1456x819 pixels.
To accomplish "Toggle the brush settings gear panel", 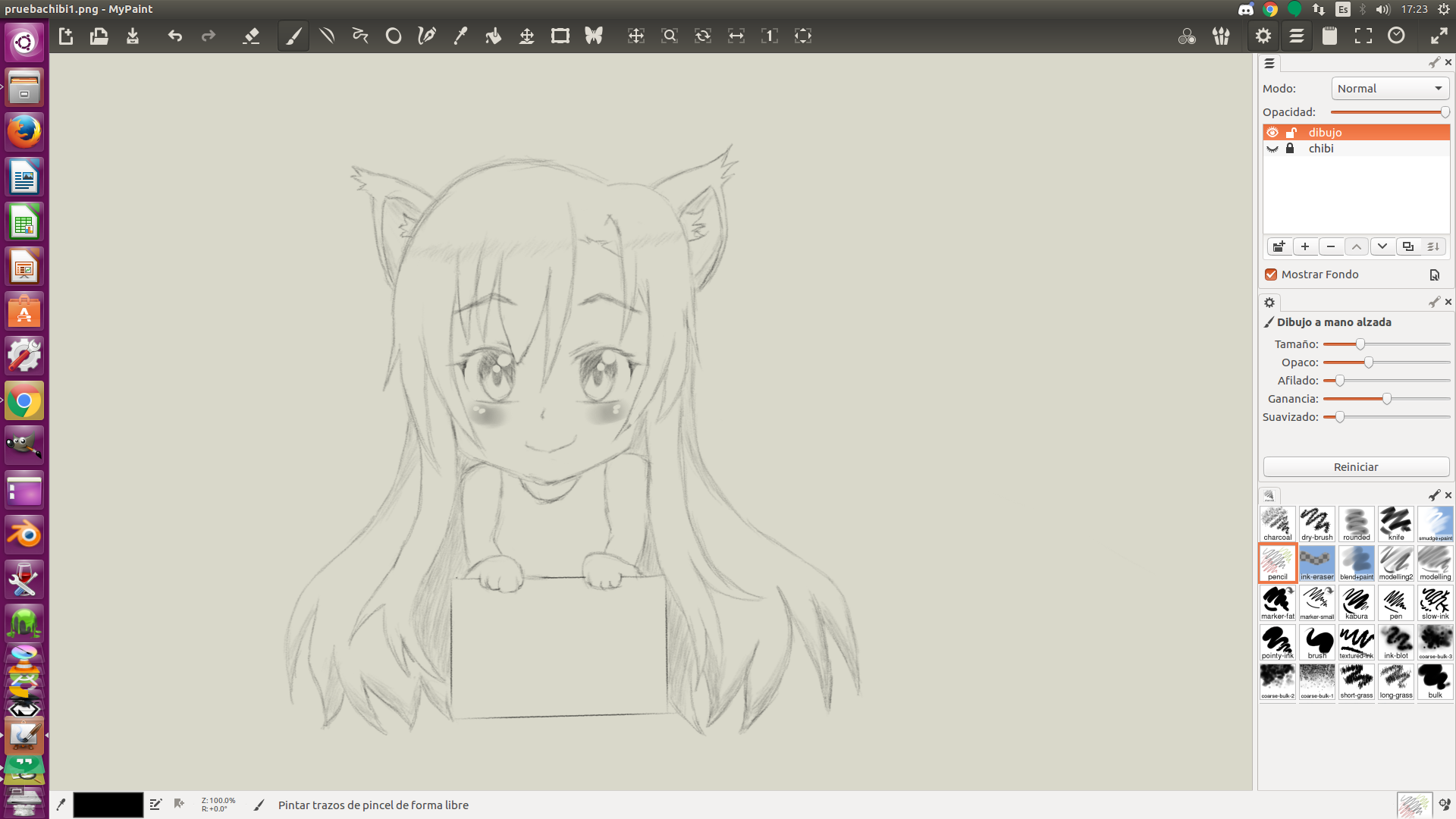I will coord(1263,36).
